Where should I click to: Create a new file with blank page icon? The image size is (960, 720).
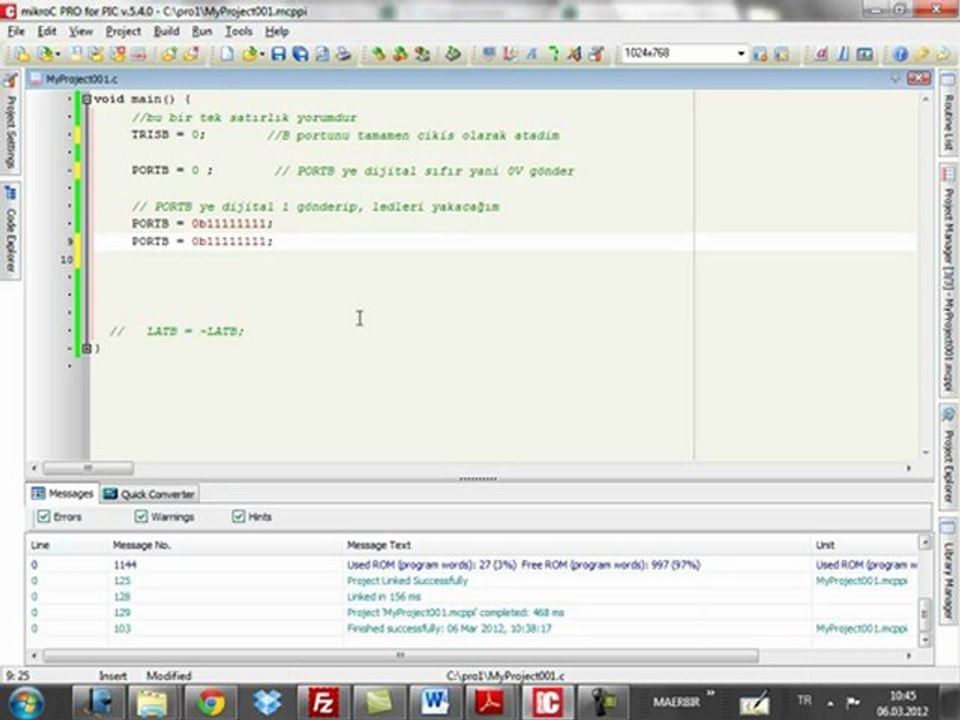click(227, 54)
